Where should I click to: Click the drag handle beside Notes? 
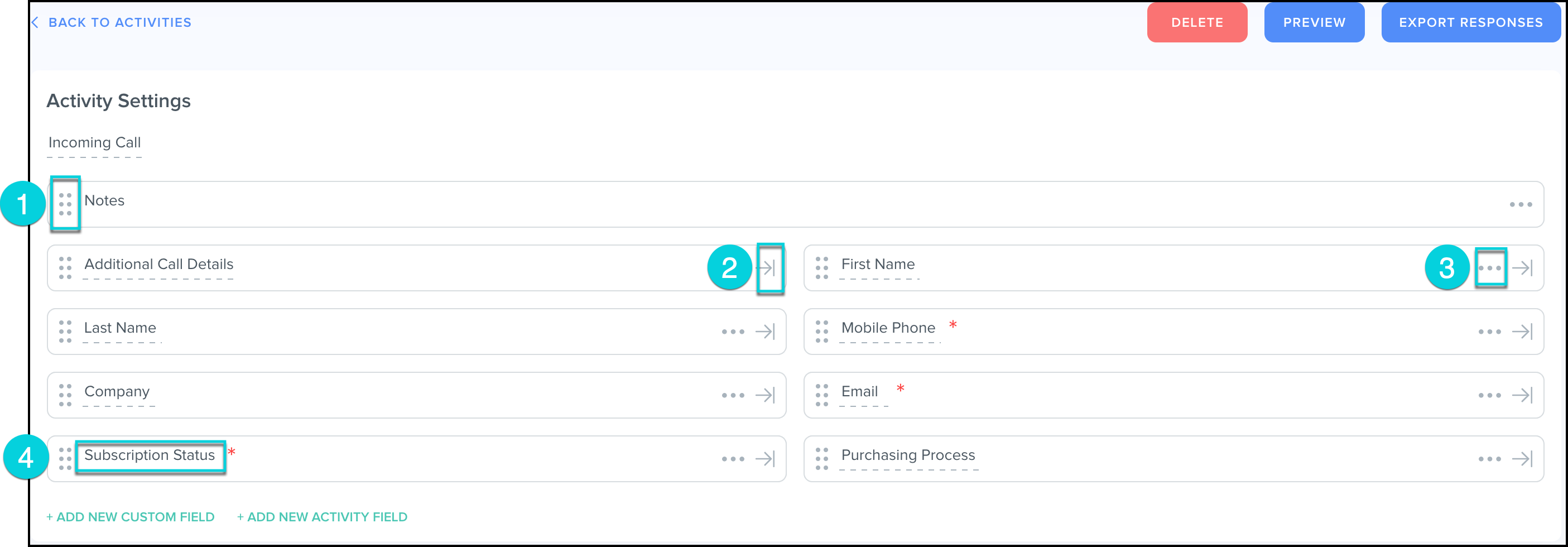click(x=65, y=204)
